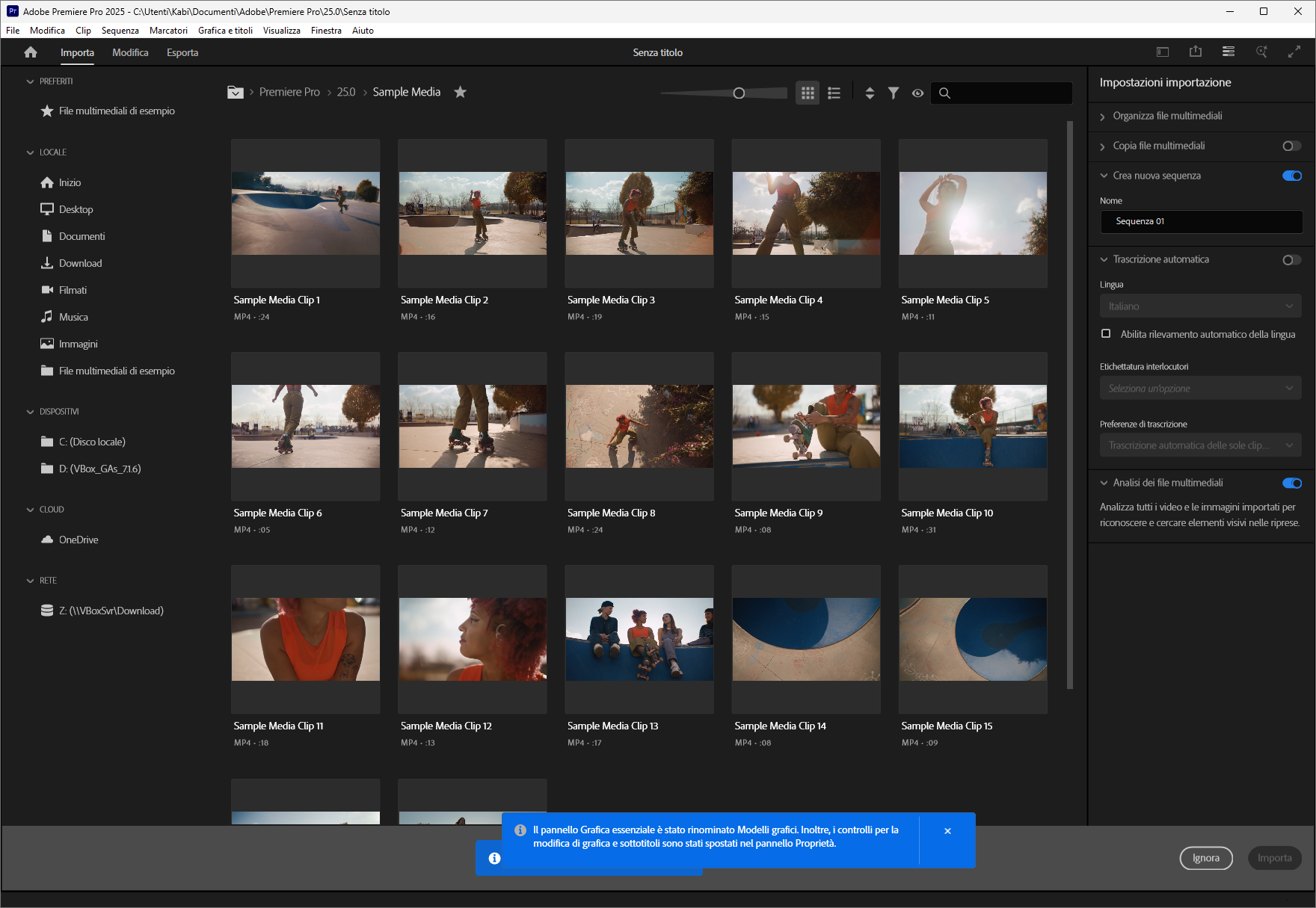Select Sample Media Clip 8 thumbnail
Image resolution: width=1316 pixels, height=908 pixels.
(x=639, y=427)
